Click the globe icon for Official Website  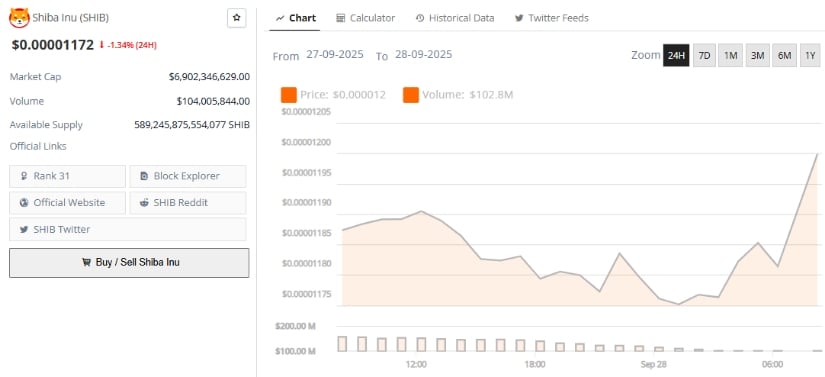point(24,203)
